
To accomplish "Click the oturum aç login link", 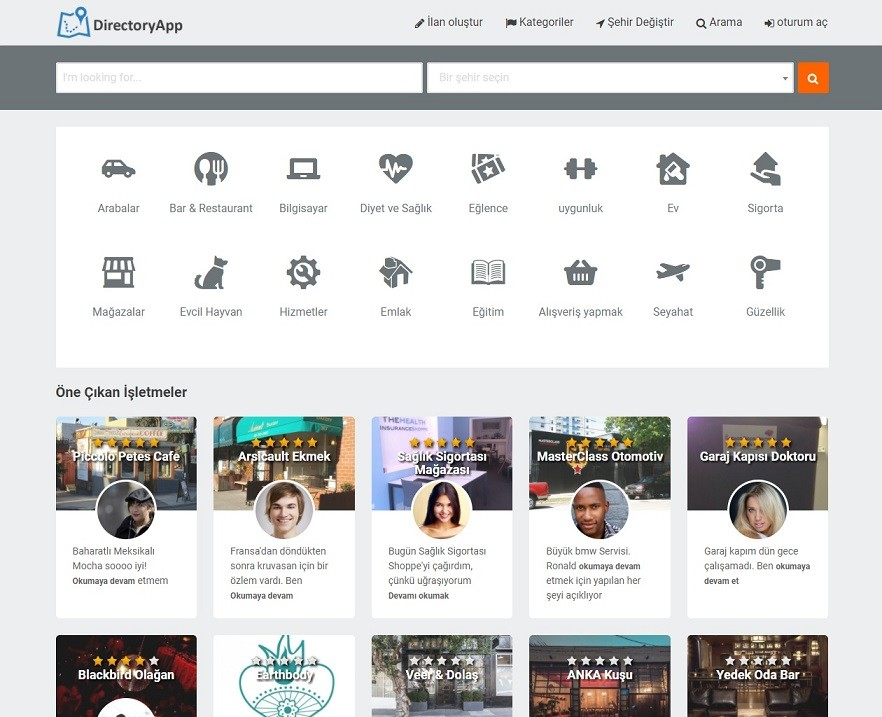I will pos(796,22).
